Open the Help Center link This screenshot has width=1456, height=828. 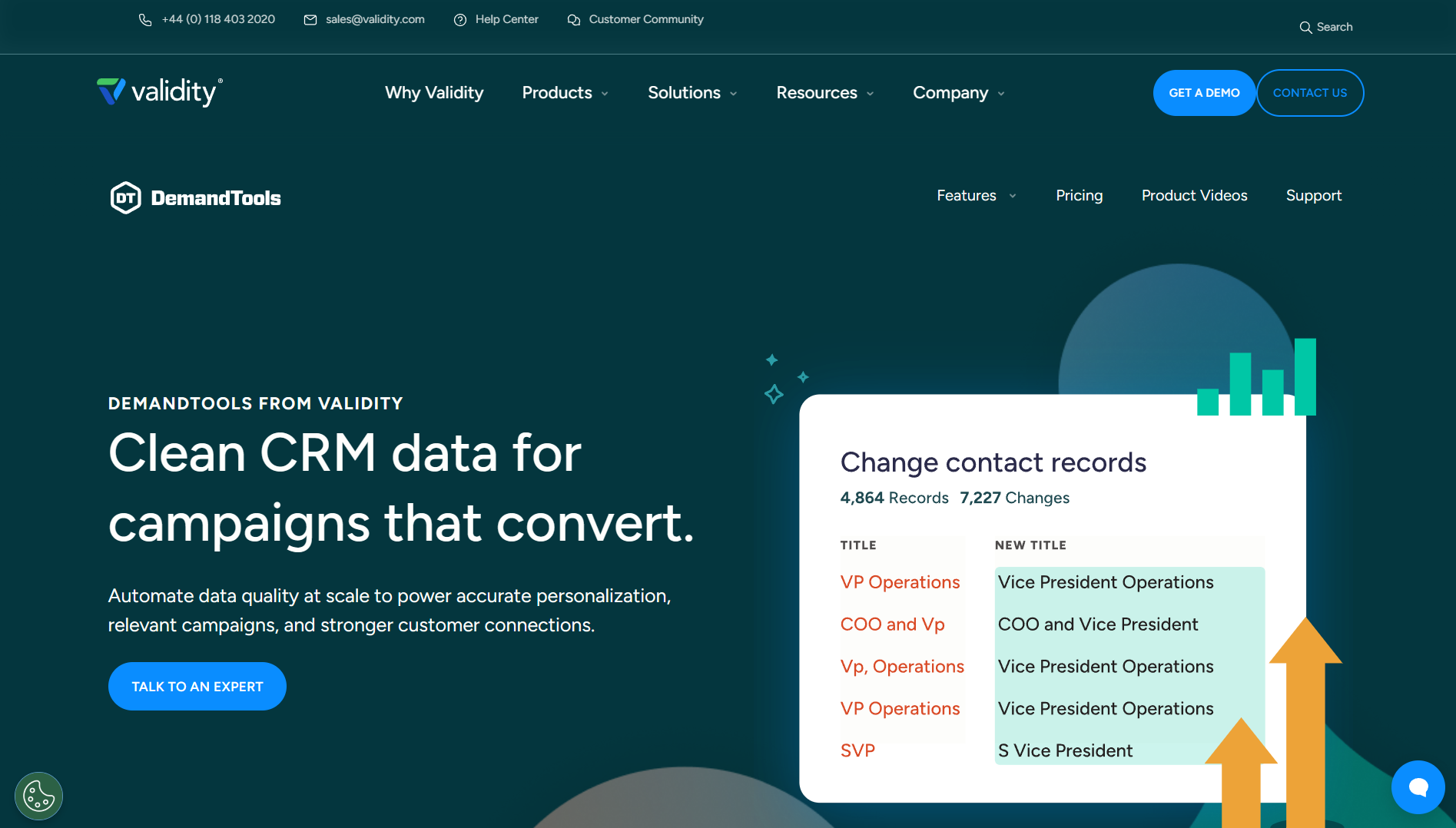(x=506, y=20)
